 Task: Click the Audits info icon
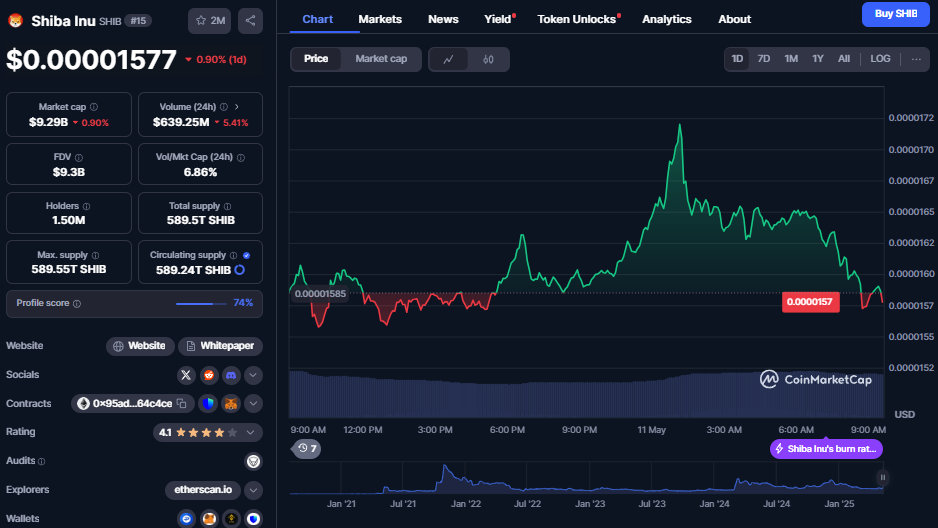tap(42, 462)
